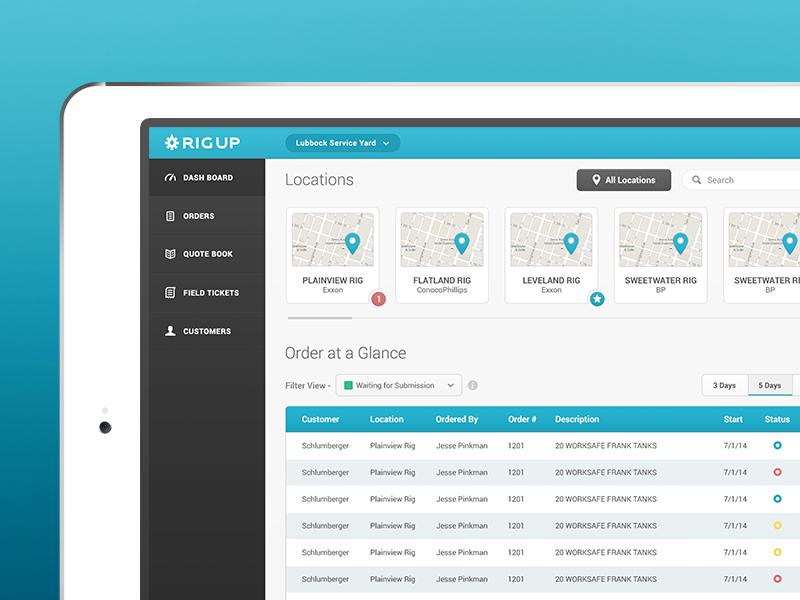This screenshot has width=800, height=600.
Task: Click the PLAINVIEW RIG card title
Action: click(333, 280)
